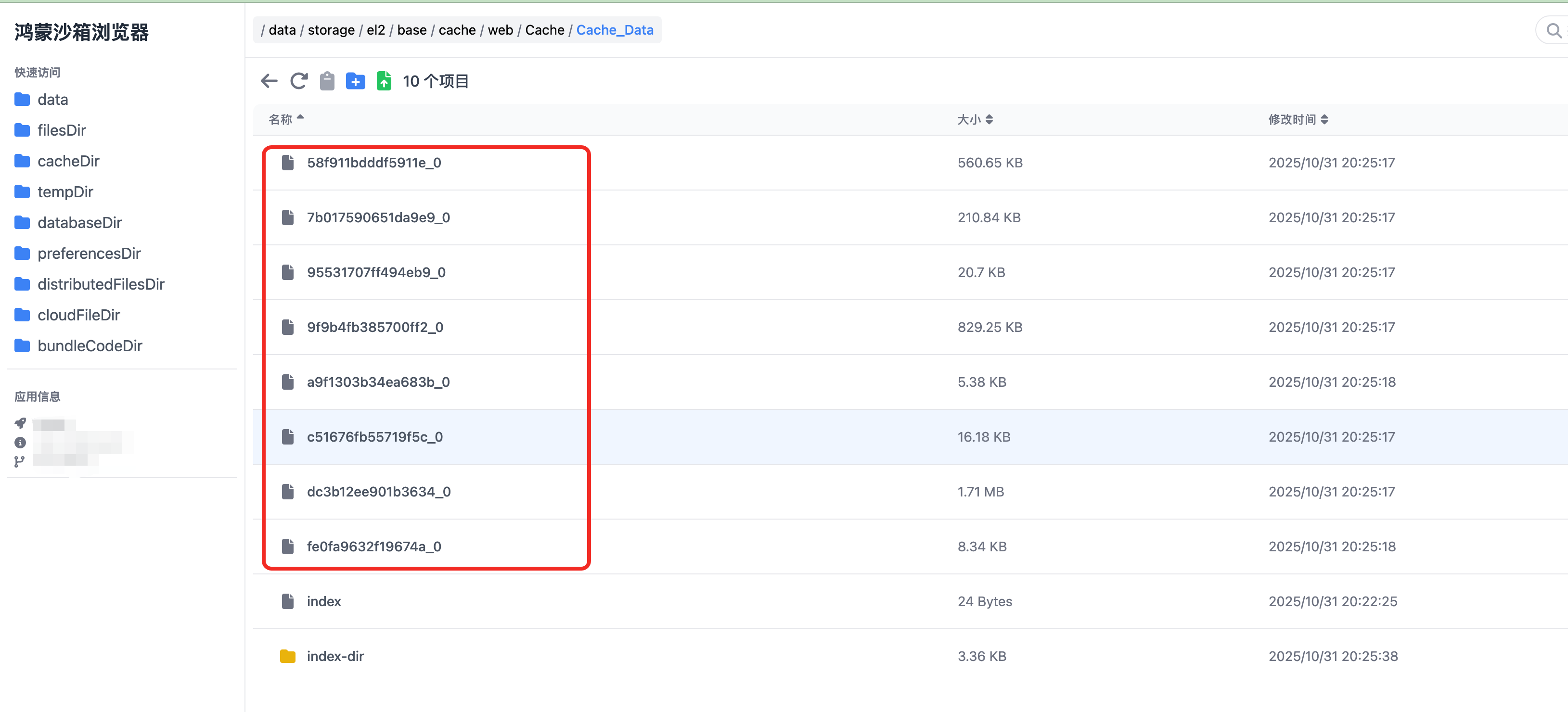The image size is (1568, 712).
Task: Click the green upload file icon
Action: click(384, 81)
